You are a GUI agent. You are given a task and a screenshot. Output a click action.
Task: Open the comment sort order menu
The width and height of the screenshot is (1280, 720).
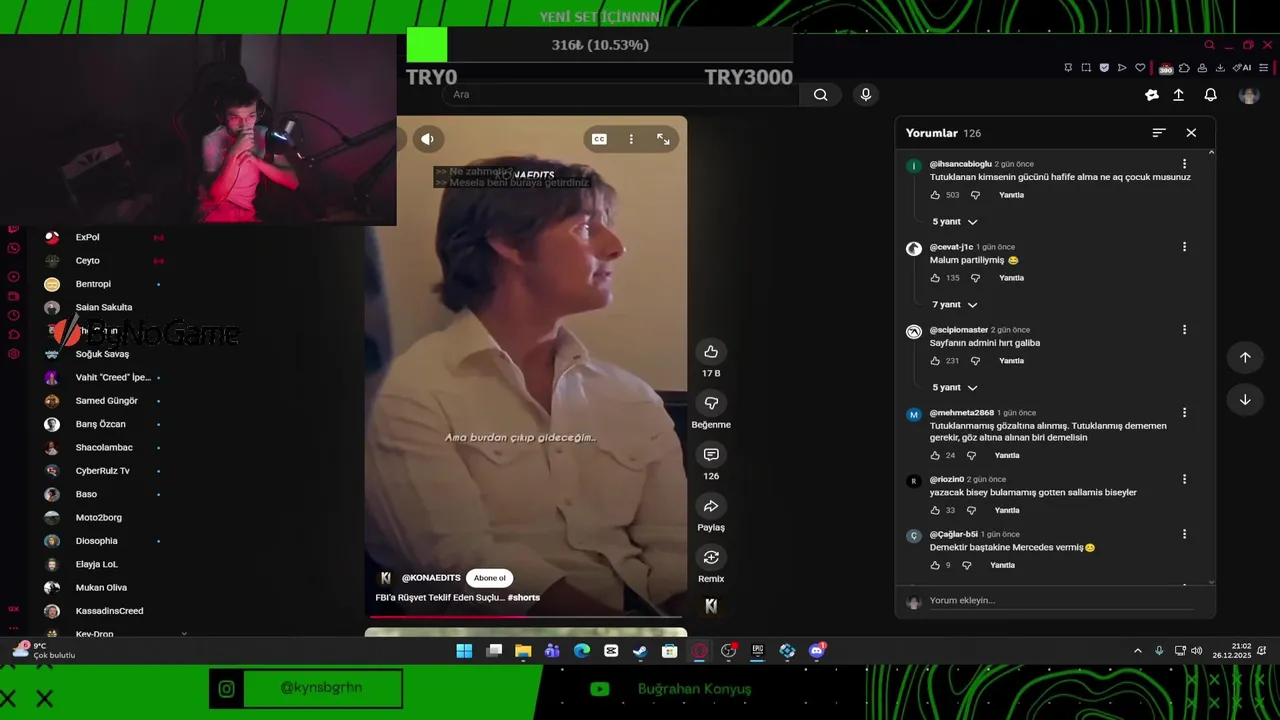[x=1159, y=133]
